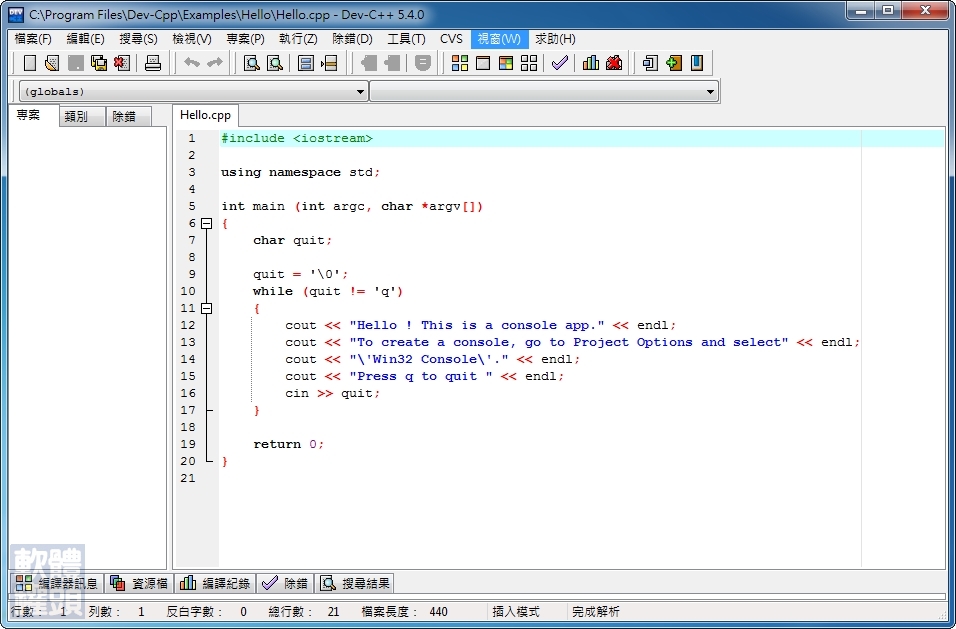The width and height of the screenshot is (956, 629).
Task: Click the "Press q to quit" string
Action: (x=421, y=377)
